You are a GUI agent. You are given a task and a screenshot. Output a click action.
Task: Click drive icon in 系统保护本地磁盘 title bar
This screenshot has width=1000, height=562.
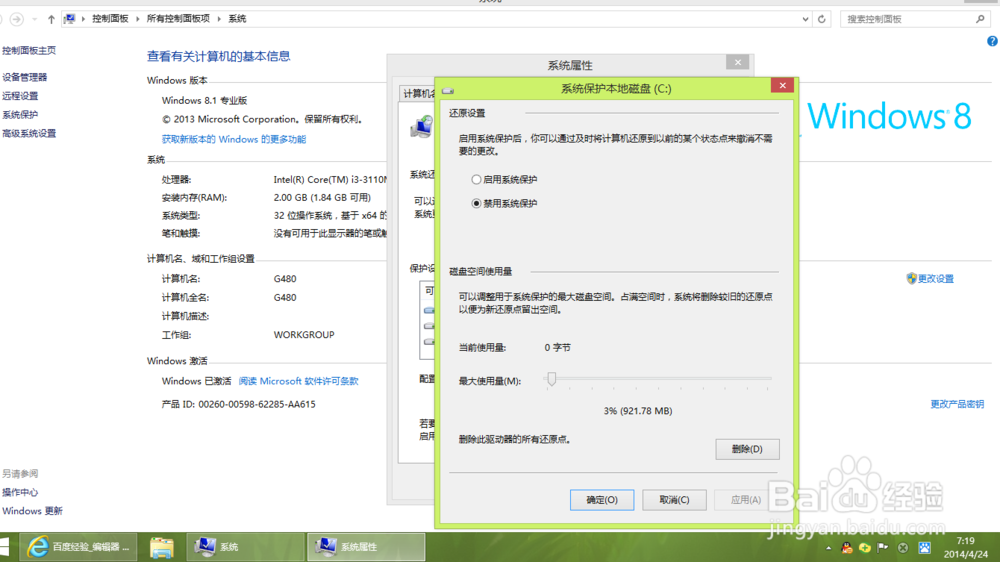[448, 91]
